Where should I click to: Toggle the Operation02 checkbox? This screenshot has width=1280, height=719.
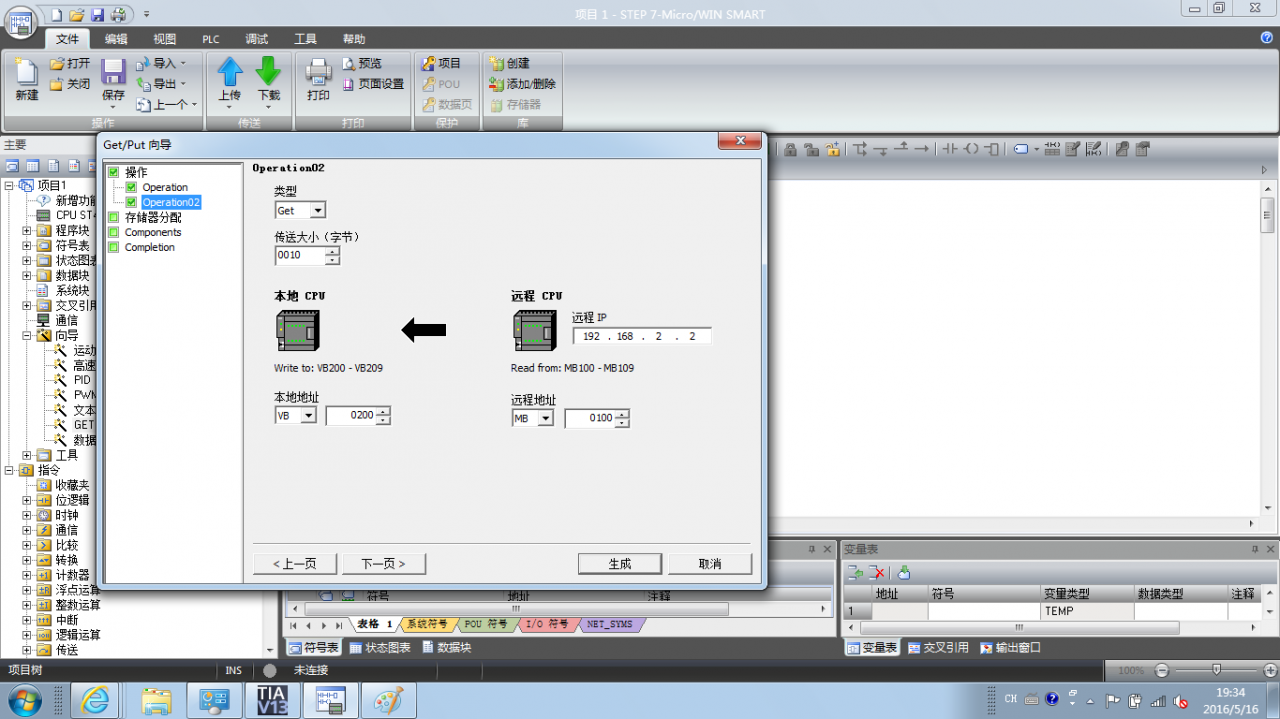pos(131,202)
